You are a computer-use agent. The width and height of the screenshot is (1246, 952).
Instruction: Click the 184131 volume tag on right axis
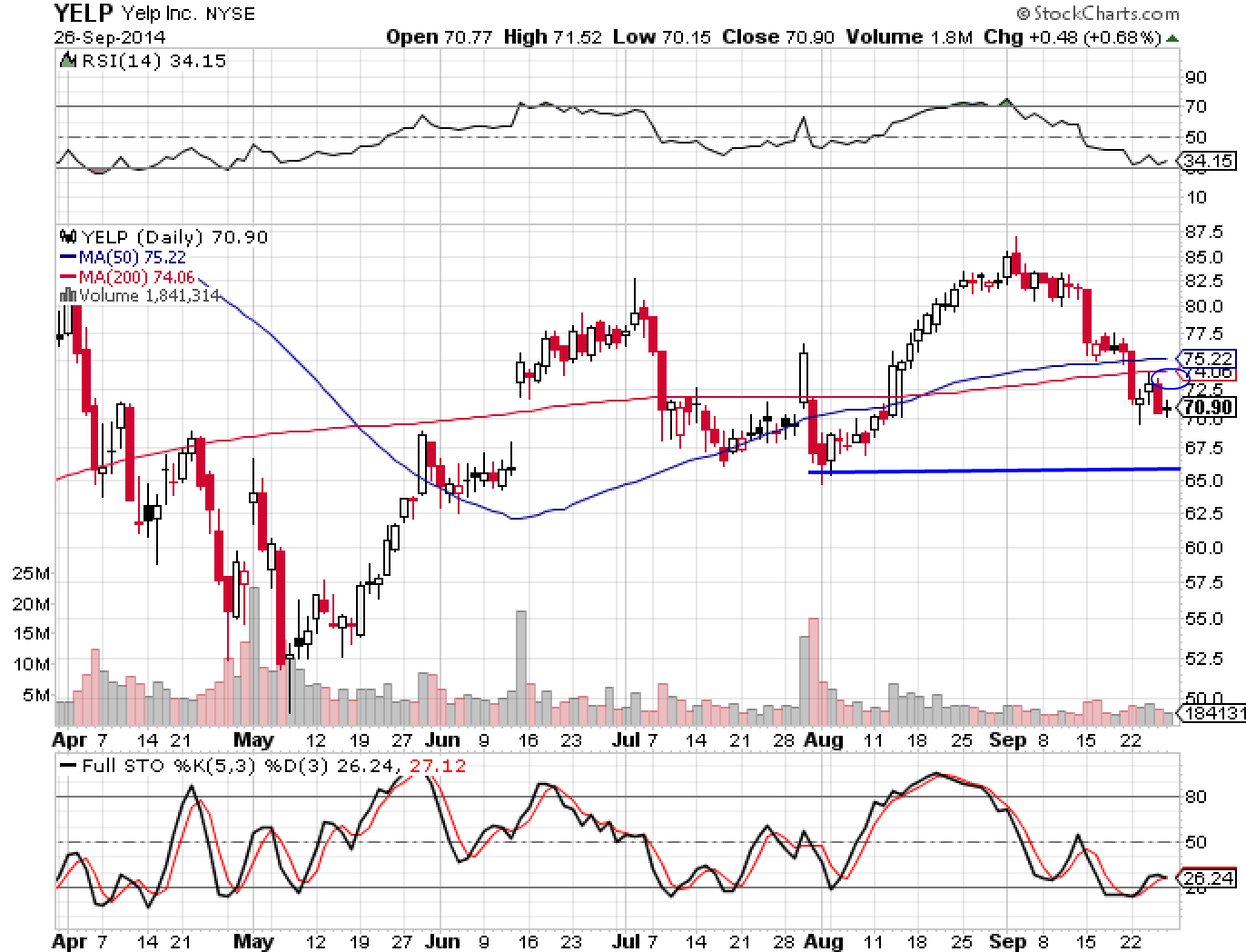[1212, 714]
